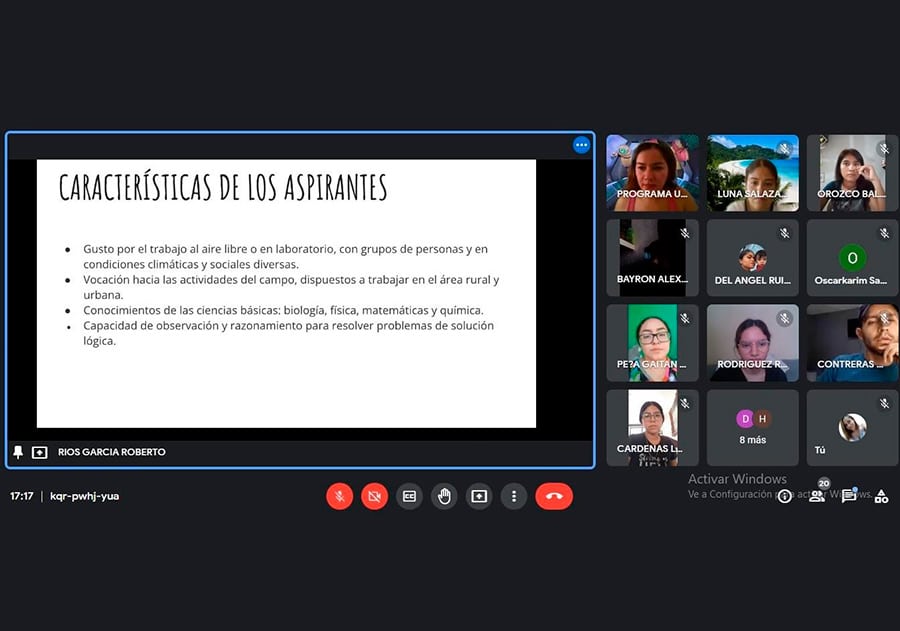
Task: Open the three-dot more options menu
Action: tap(514, 496)
